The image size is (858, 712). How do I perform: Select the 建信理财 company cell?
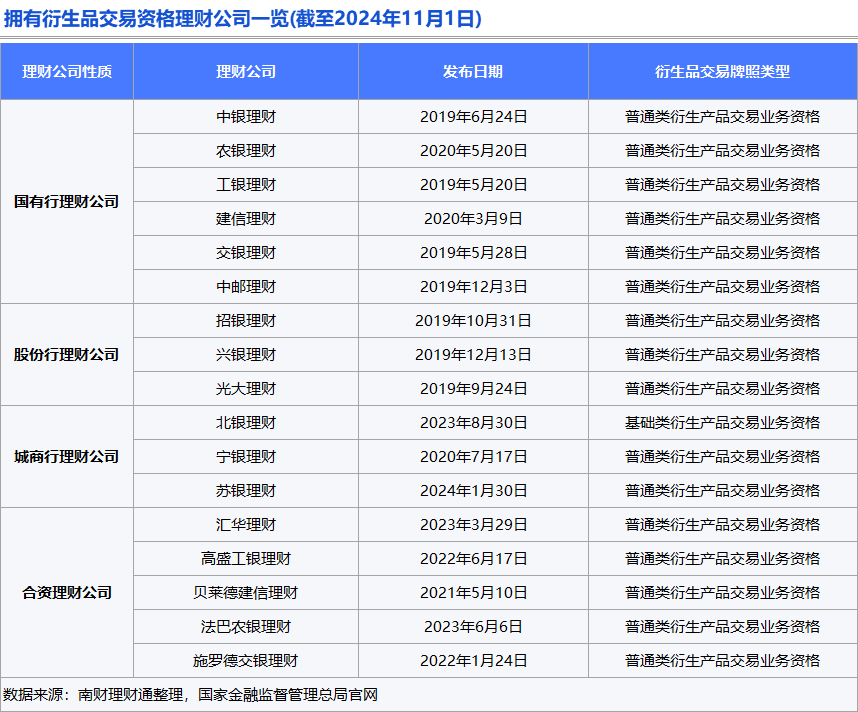click(246, 219)
